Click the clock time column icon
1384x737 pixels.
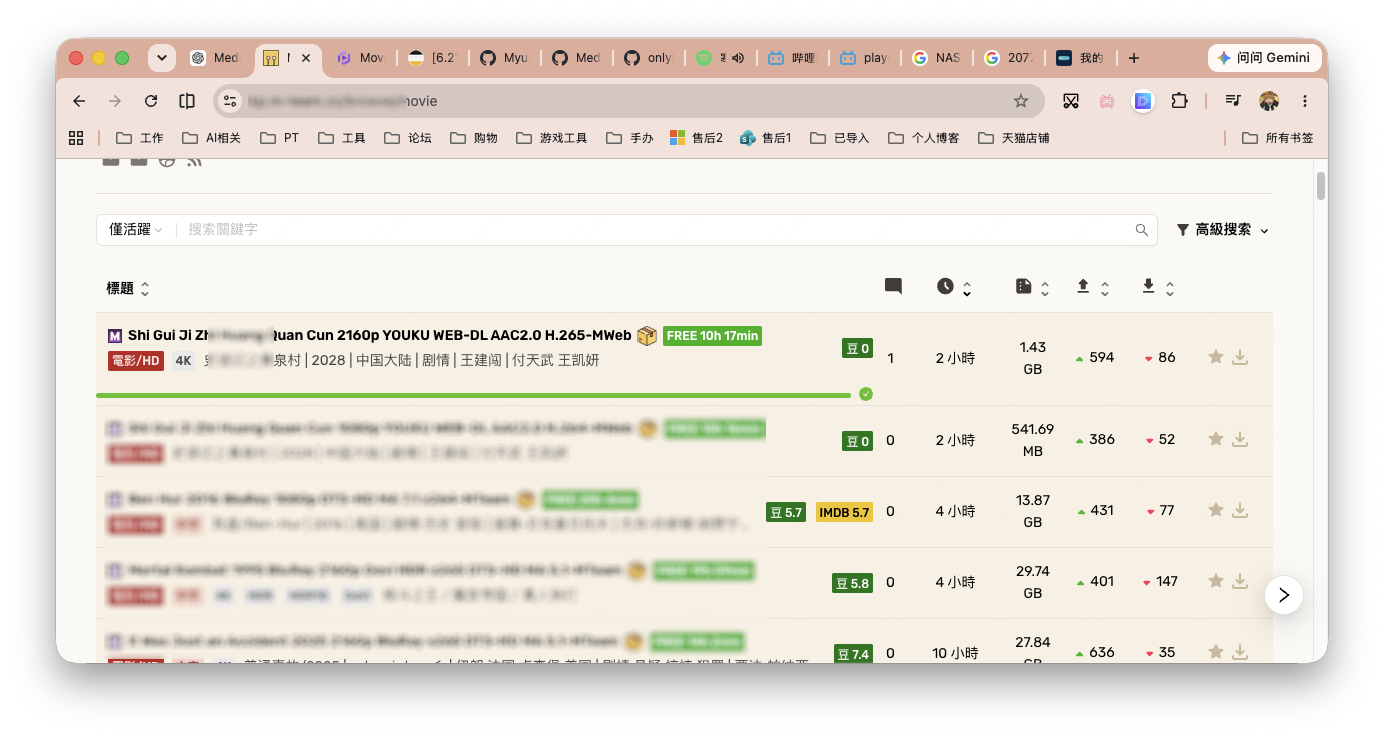tap(945, 287)
